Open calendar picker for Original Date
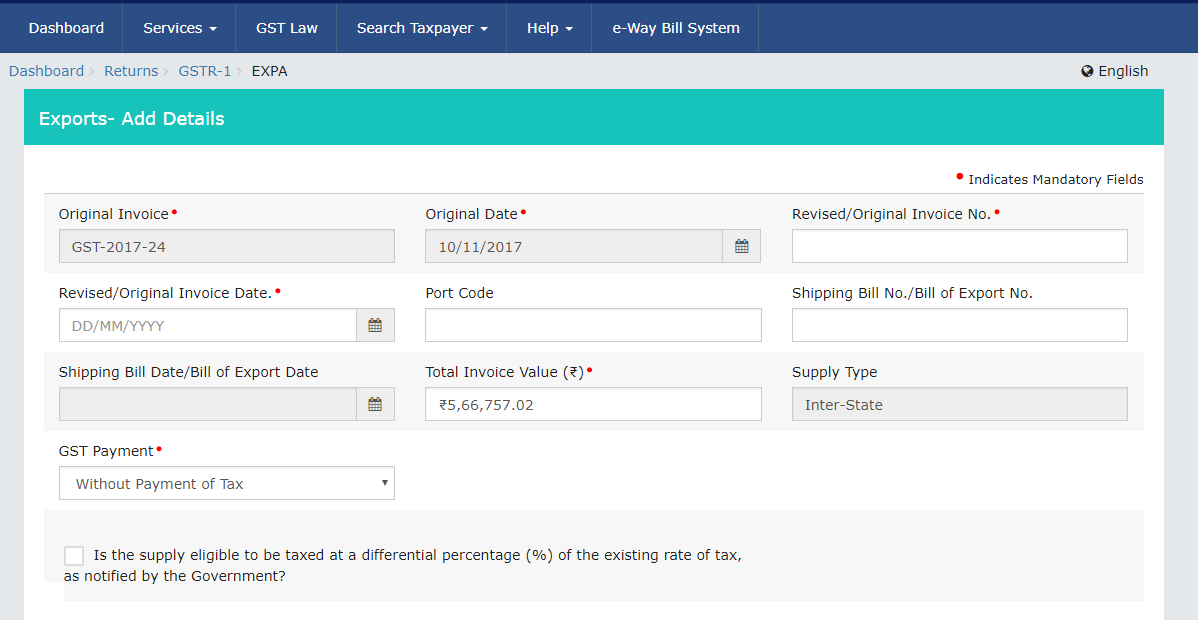 pos(741,246)
